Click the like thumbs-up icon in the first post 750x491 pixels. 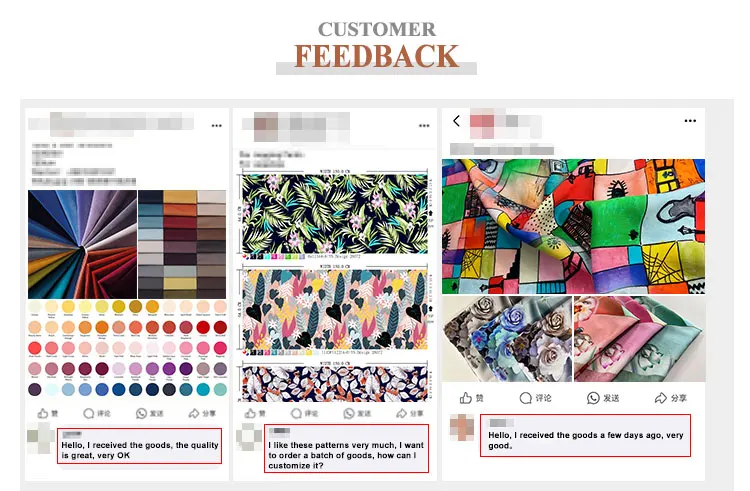(x=43, y=413)
